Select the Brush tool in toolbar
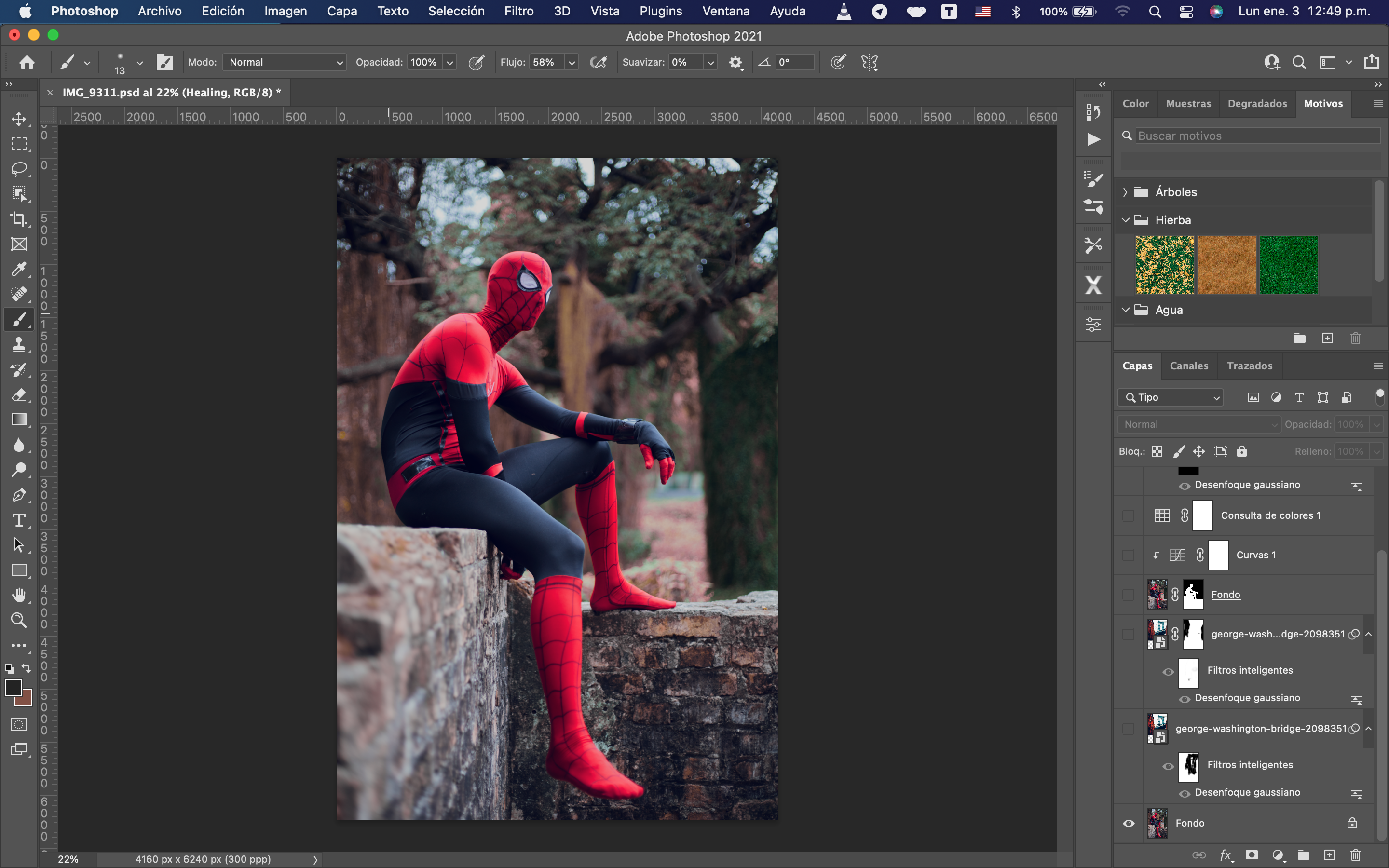This screenshot has height=868, width=1389. coord(19,319)
